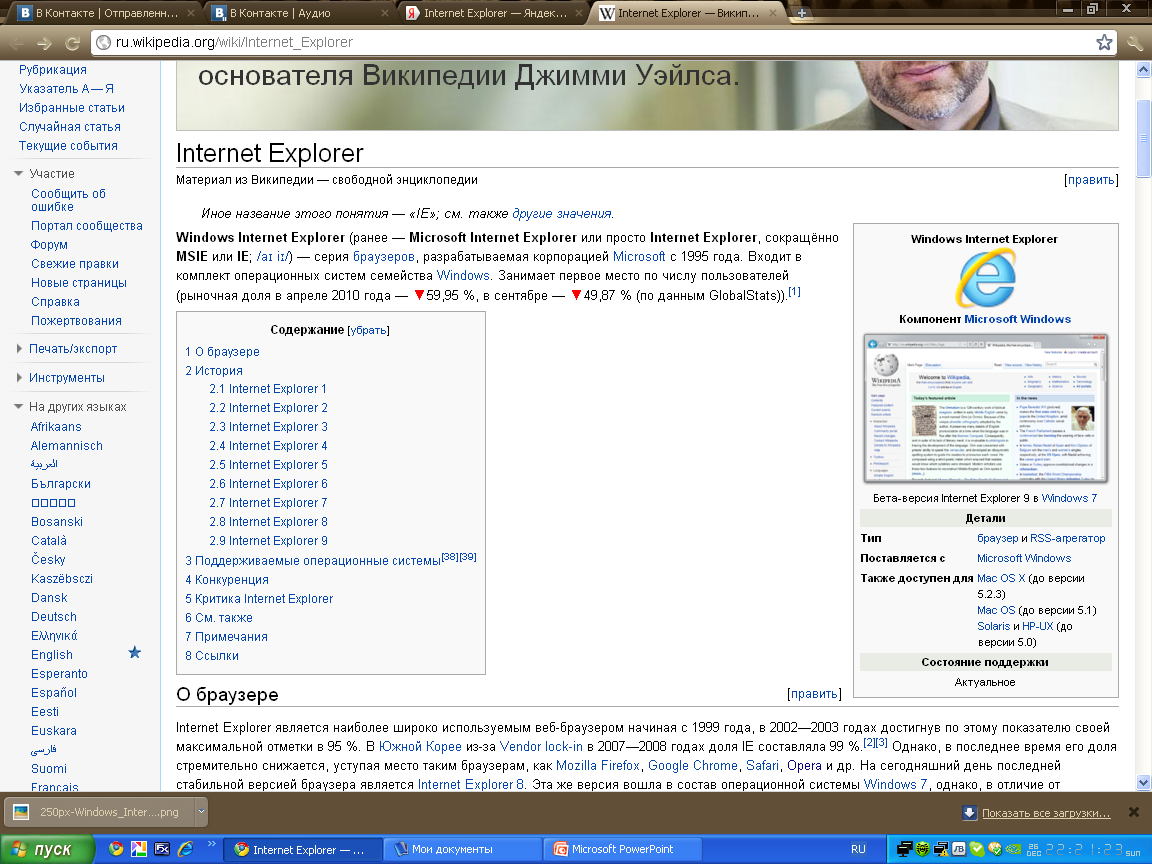Launch Internet Explorer from quick launch
The image size is (1152, 864).
coord(186,849)
